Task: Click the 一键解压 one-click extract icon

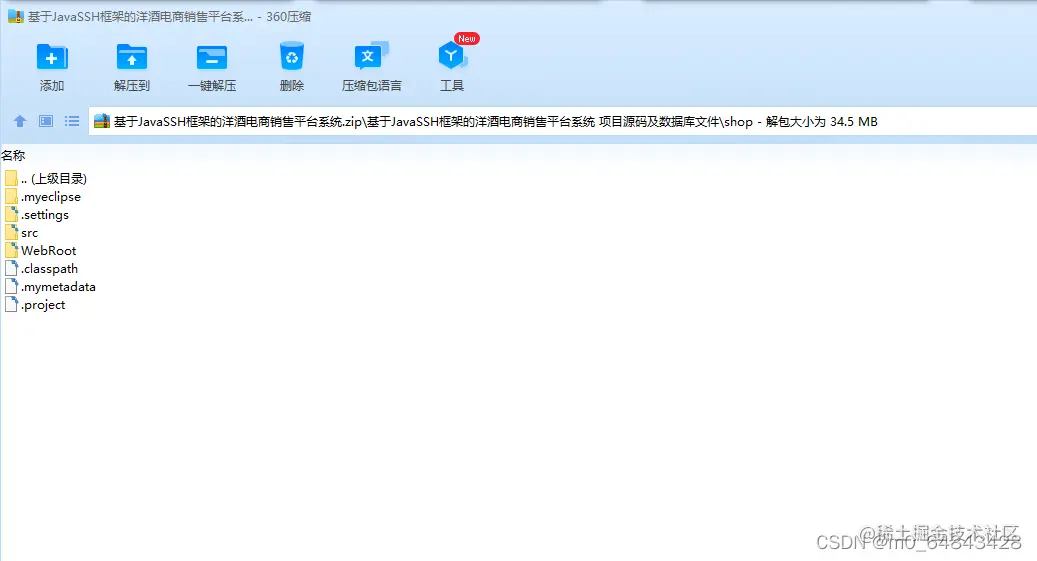Action: 212,58
